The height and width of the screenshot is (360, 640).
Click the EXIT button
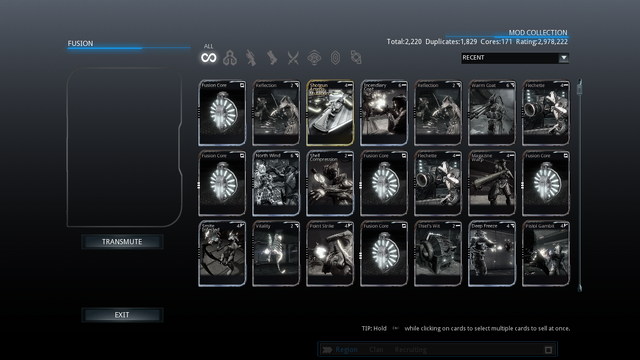[122, 315]
